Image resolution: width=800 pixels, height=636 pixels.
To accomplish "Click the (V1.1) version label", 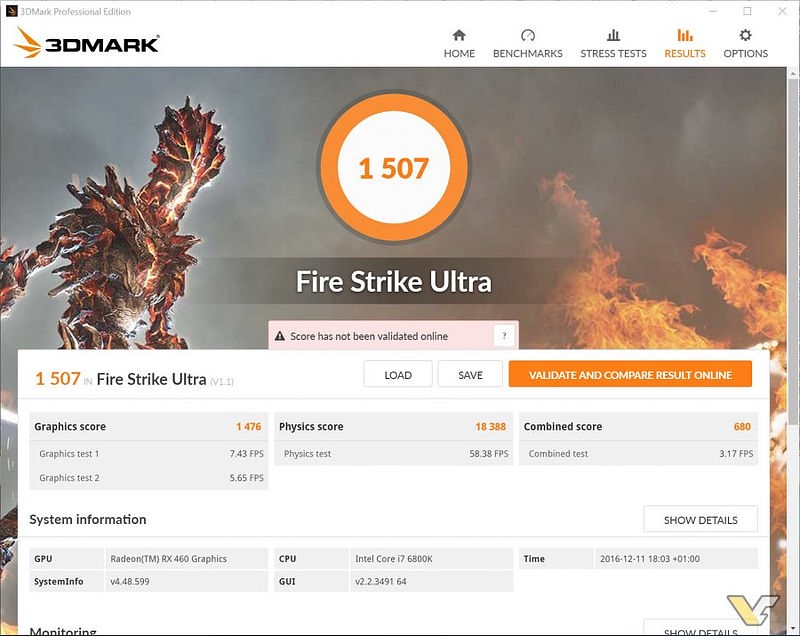I will pyautogui.click(x=221, y=381).
